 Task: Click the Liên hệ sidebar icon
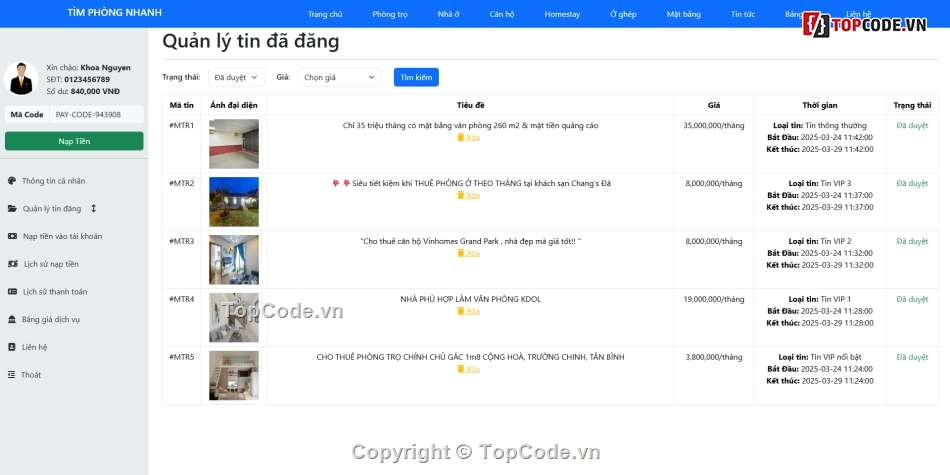coord(12,347)
